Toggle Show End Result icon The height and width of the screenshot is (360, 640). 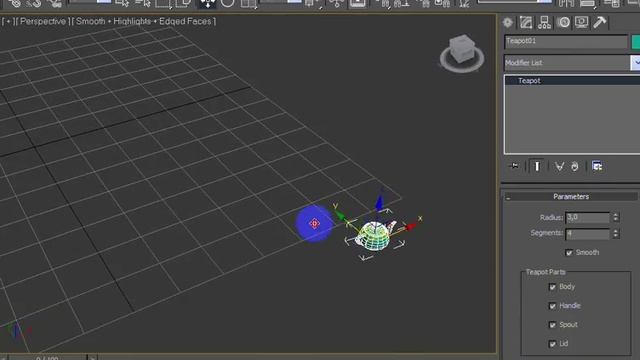point(537,166)
